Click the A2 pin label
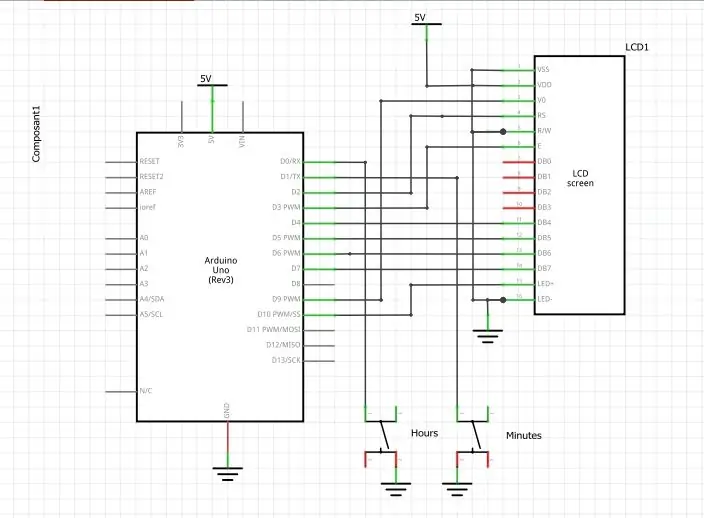The height and width of the screenshot is (518, 704). (144, 268)
